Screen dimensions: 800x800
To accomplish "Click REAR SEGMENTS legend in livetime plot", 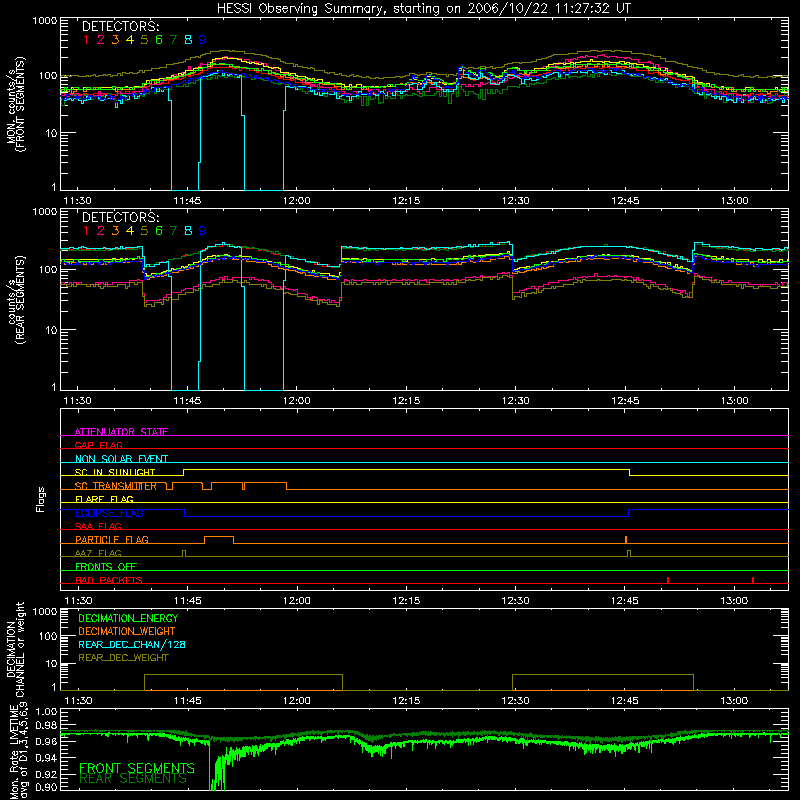I will pos(133,779).
